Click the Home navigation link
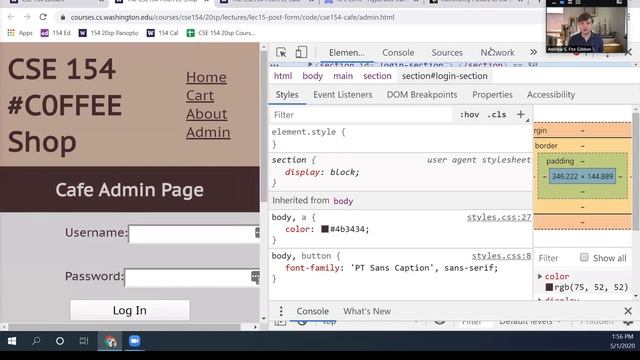Screen dimensions: 640x360 (x=206, y=77)
